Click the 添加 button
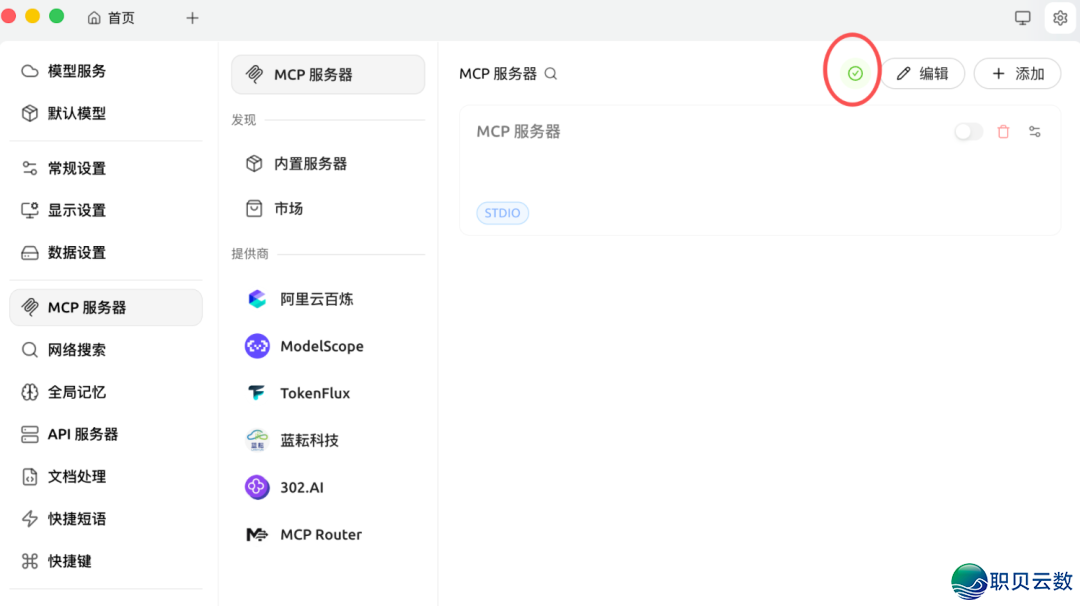This screenshot has width=1080, height=606. click(x=1017, y=74)
